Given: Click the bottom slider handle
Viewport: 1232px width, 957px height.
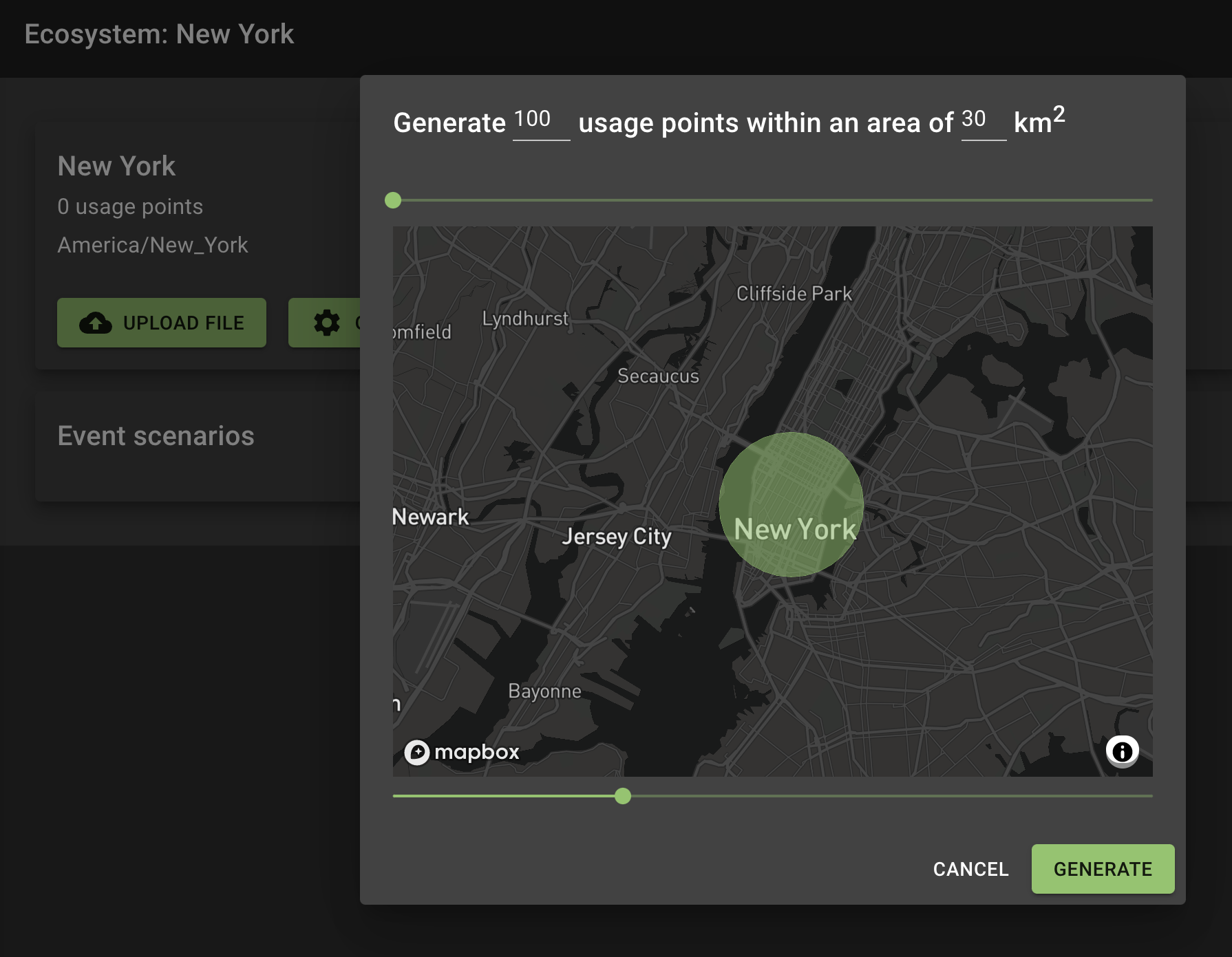Looking at the screenshot, I should (x=623, y=797).
